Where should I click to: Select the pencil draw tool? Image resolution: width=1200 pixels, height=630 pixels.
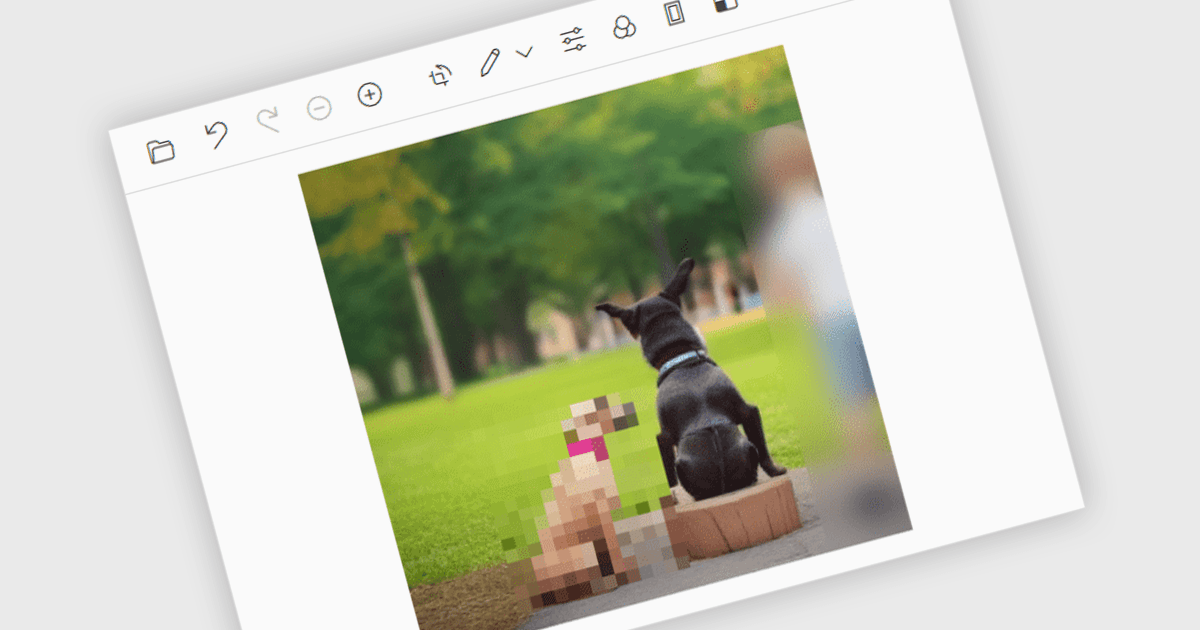point(490,62)
